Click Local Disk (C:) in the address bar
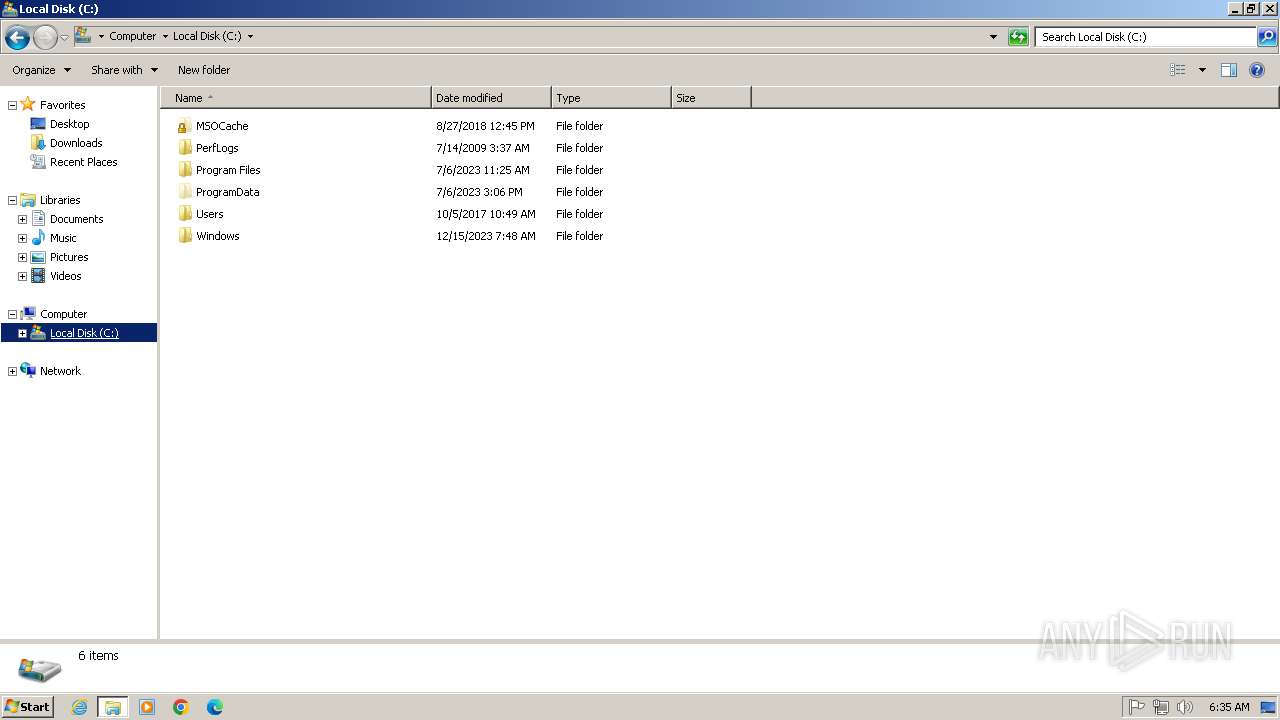This screenshot has height=720, width=1280. 207,36
